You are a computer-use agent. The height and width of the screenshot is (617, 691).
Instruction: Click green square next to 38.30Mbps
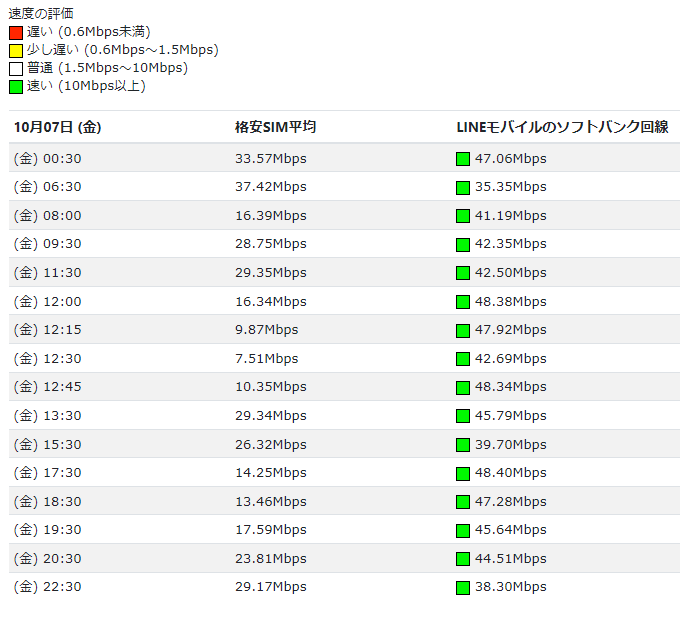click(463, 587)
